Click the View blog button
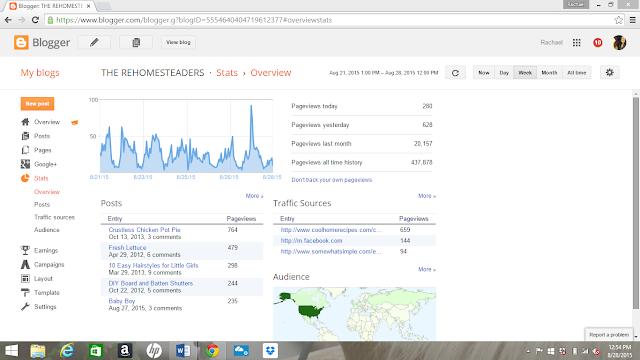 [x=178, y=42]
